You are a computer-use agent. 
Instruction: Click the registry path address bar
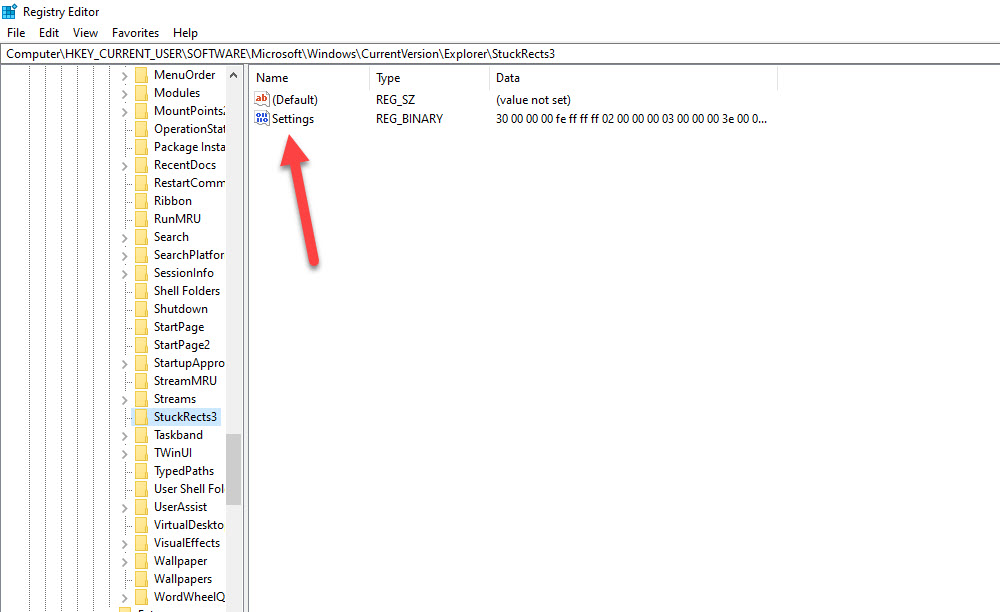500,53
